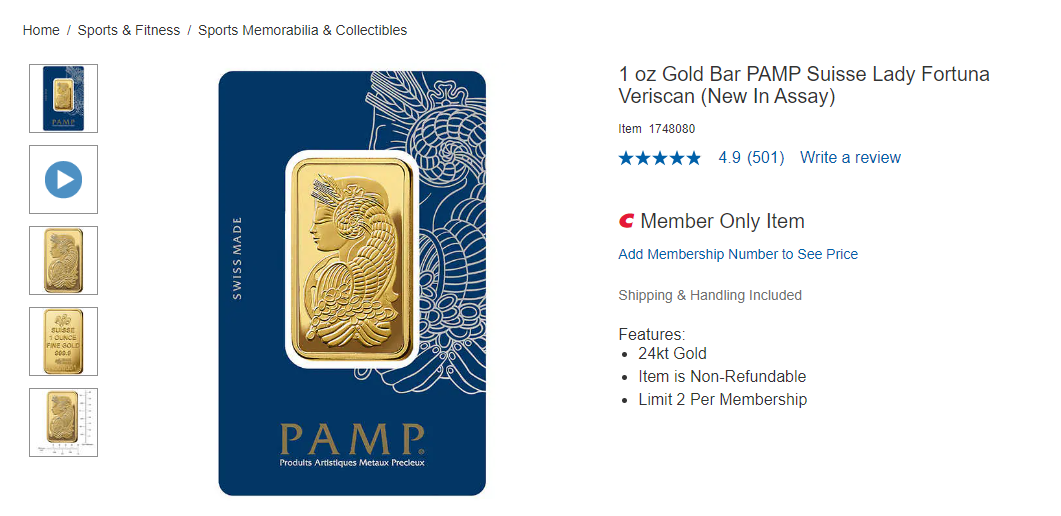1061x516 pixels.
Task: Click the large main product image
Action: click(x=352, y=283)
